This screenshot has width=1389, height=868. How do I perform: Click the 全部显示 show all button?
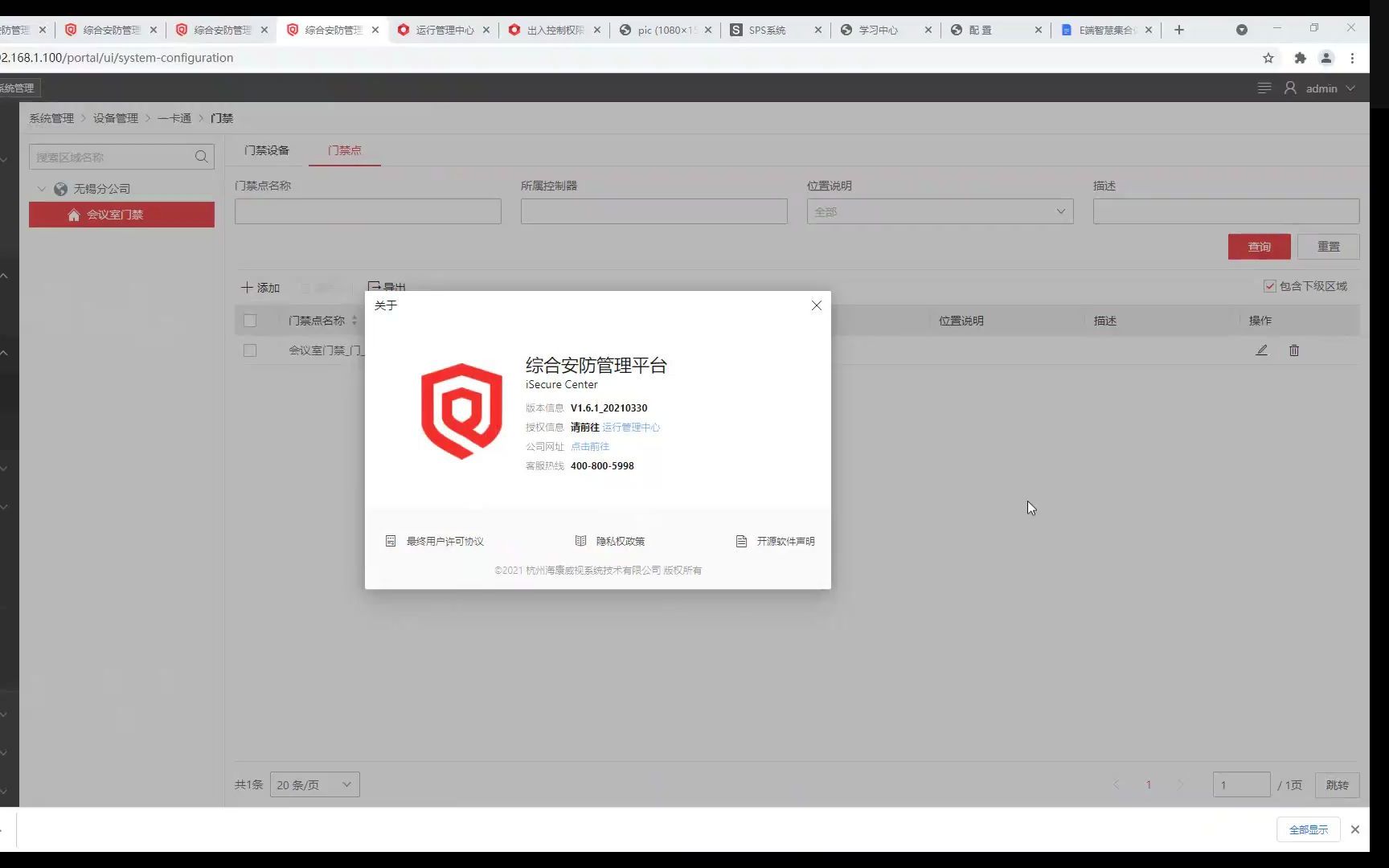coord(1308,829)
